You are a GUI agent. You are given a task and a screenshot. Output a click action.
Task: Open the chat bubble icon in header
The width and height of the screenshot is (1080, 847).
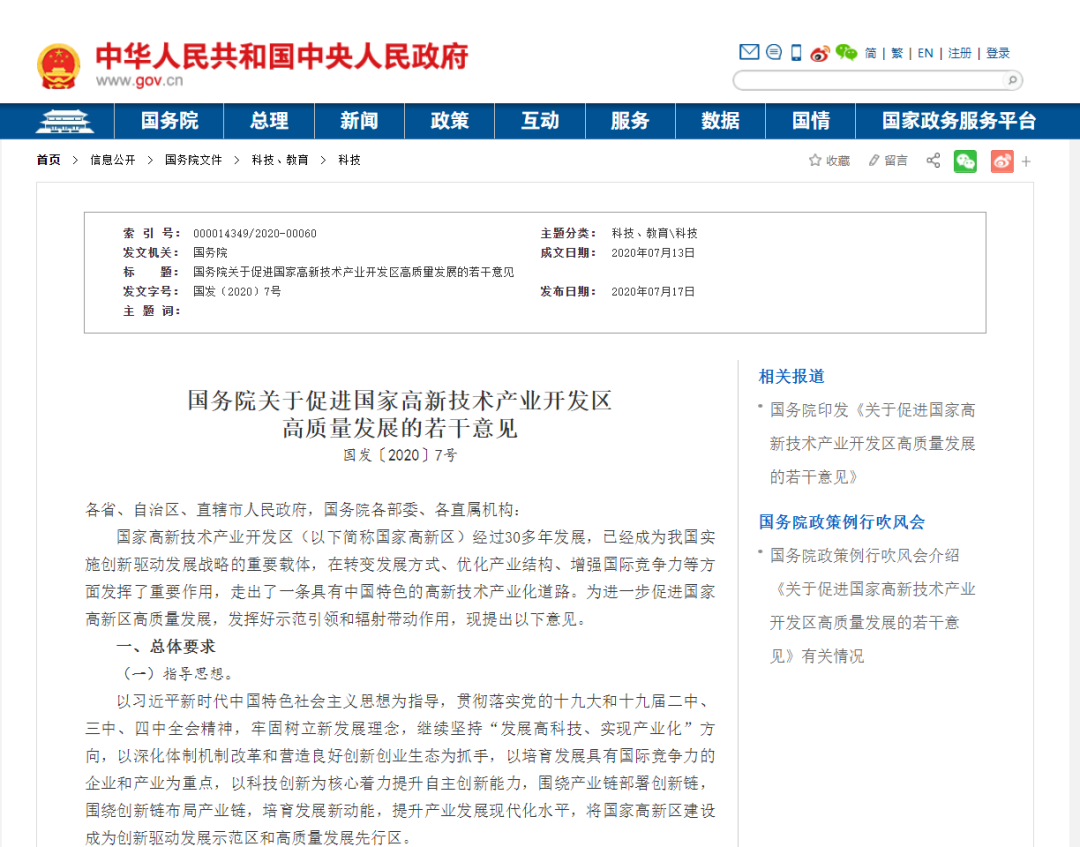[x=774, y=52]
